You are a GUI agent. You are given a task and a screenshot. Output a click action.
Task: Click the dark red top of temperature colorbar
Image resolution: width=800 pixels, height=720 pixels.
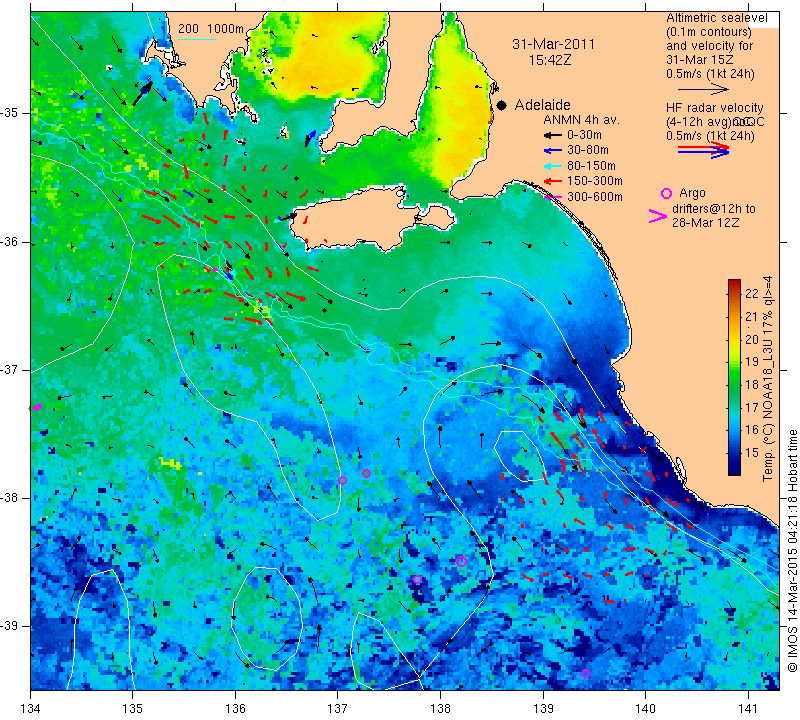click(x=734, y=283)
